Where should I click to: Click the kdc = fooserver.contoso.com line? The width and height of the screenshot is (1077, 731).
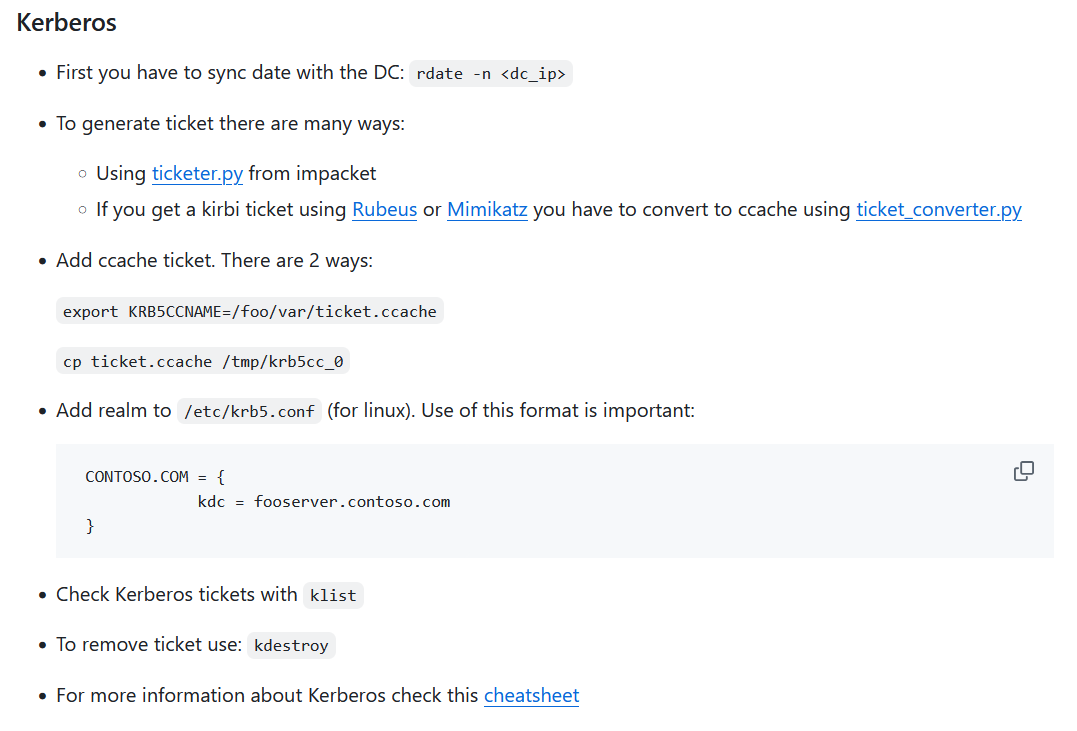[x=324, y=501]
